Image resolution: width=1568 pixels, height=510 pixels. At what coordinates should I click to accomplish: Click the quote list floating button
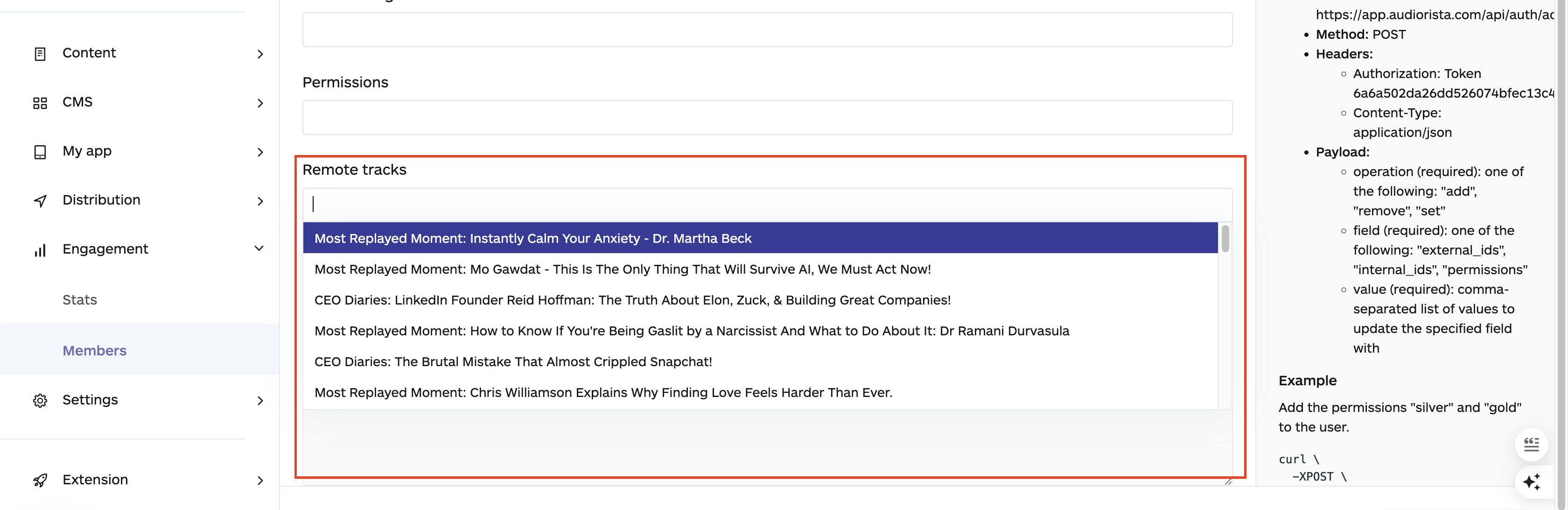tap(1531, 445)
